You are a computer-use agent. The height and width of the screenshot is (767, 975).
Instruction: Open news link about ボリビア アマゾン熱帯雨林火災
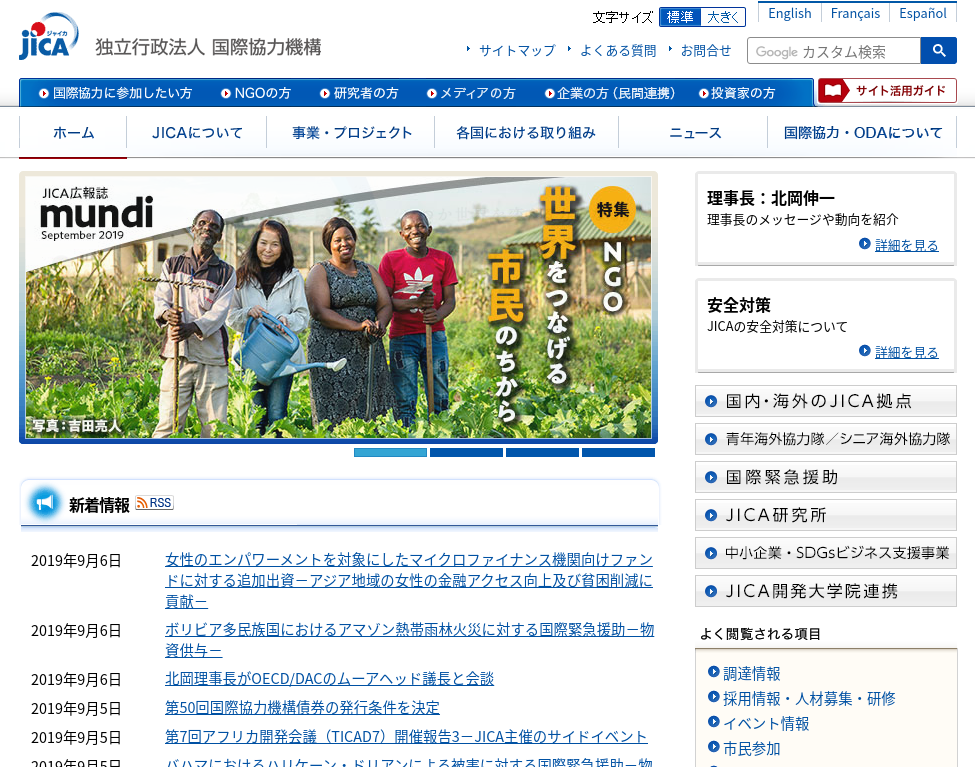pyautogui.click(x=409, y=639)
